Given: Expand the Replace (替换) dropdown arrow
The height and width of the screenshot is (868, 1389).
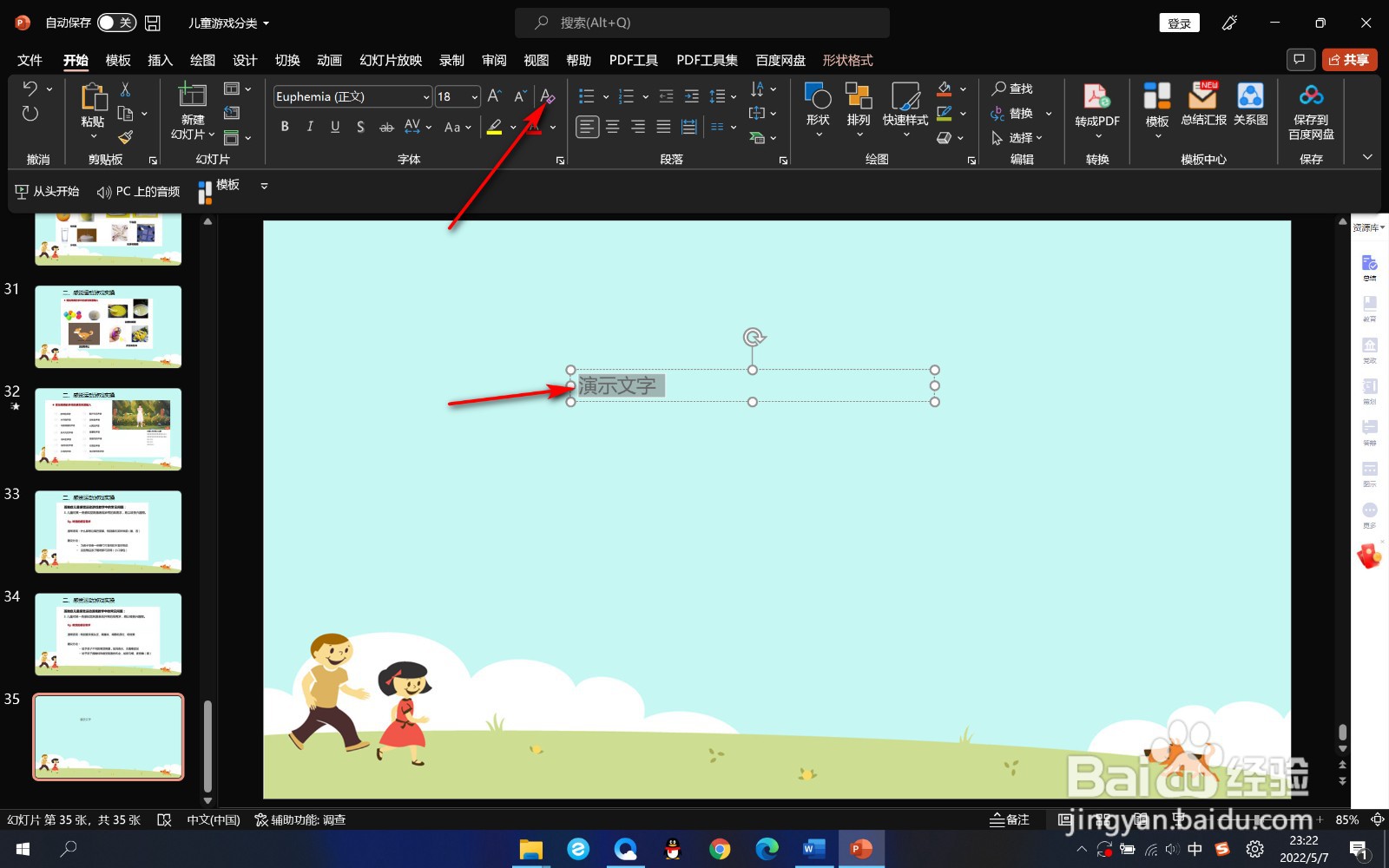Looking at the screenshot, I should pyautogui.click(x=1049, y=114).
